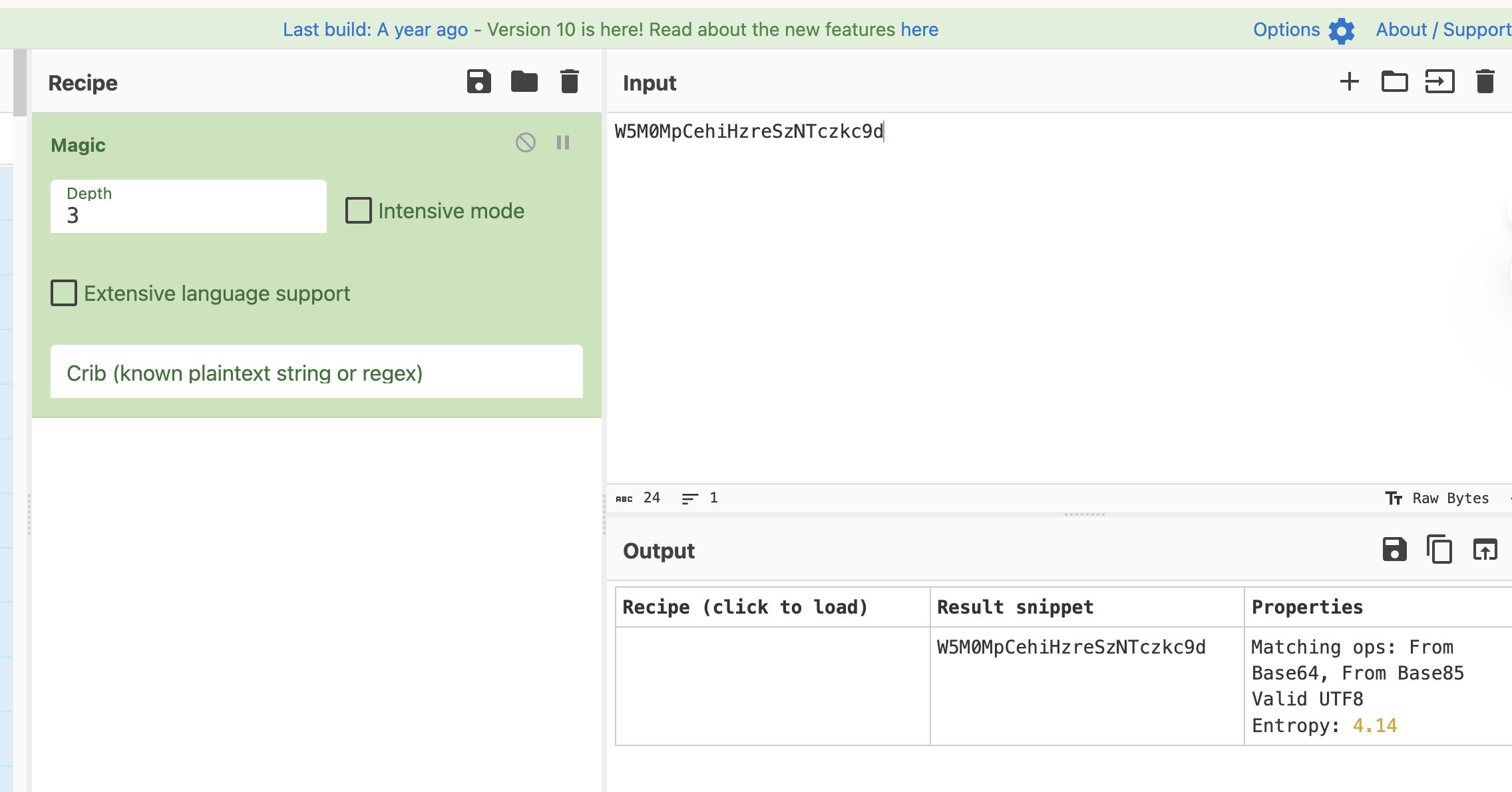Disable the Magic operation

coord(526,142)
